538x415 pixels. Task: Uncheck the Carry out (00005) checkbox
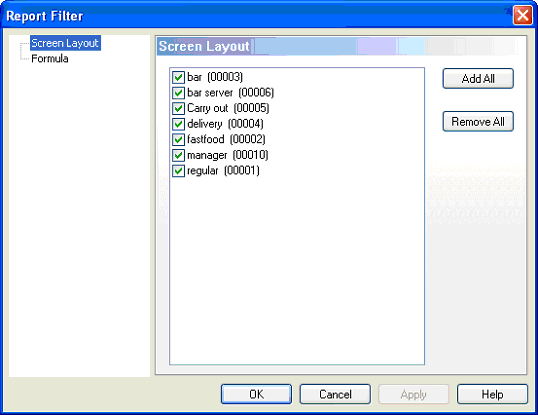(178, 108)
